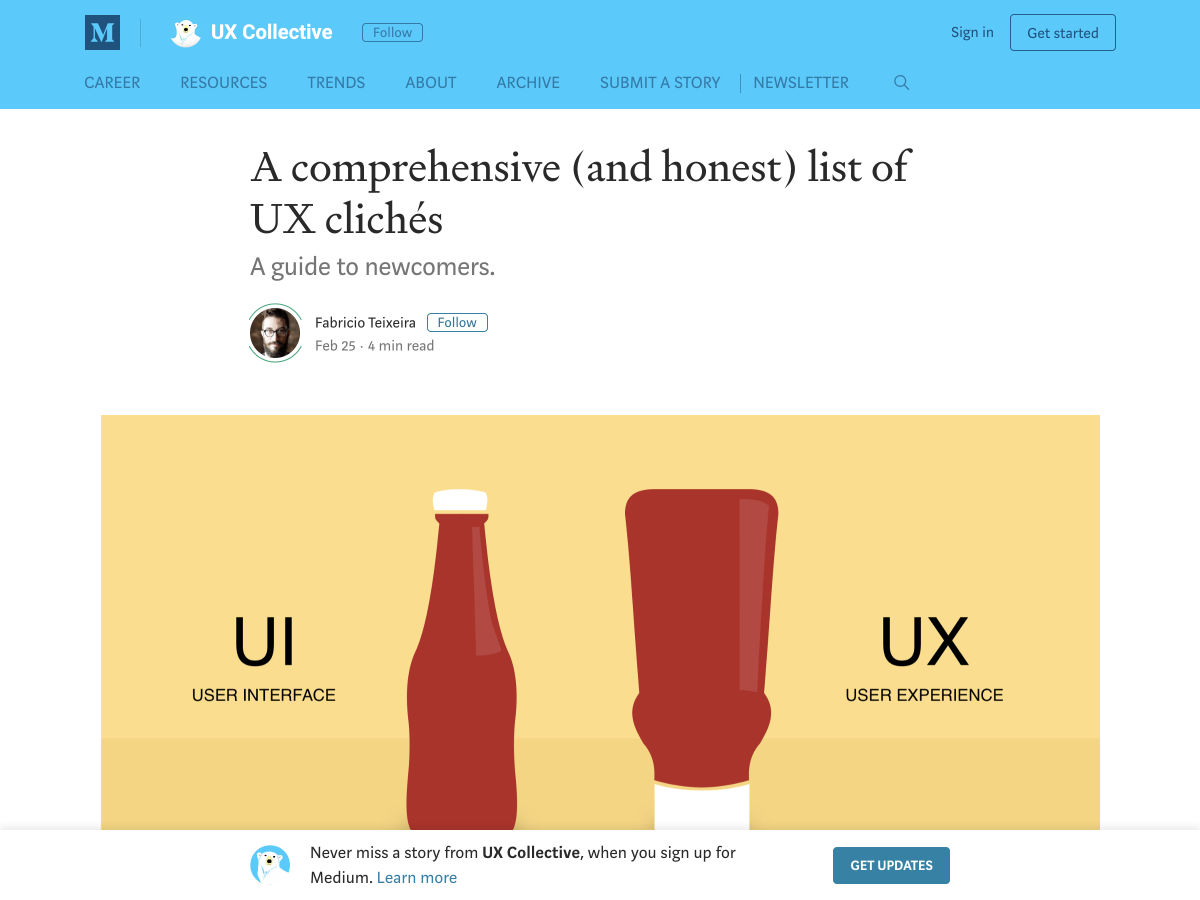
Task: Open the CAREER menu item
Action: (x=112, y=83)
